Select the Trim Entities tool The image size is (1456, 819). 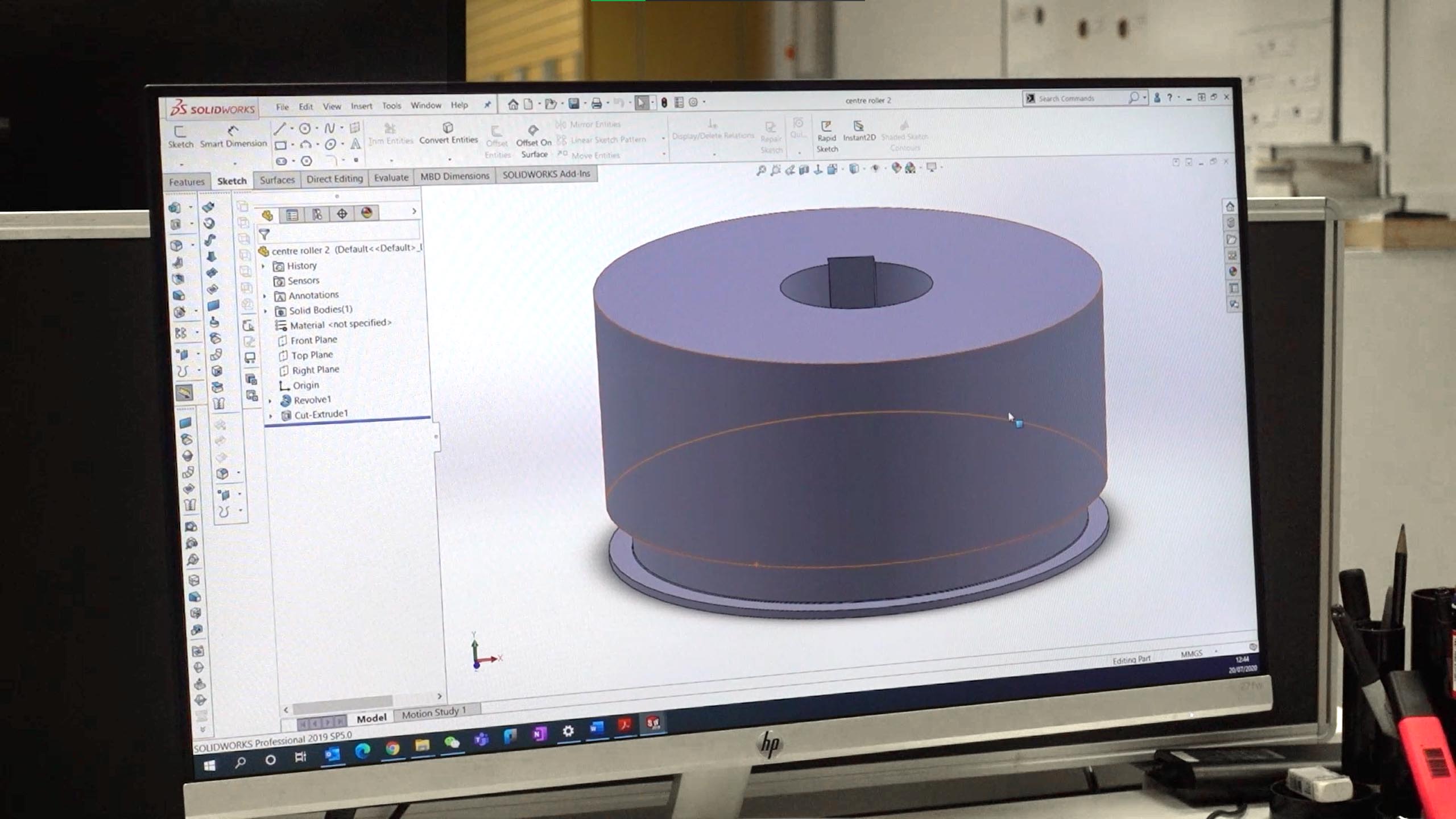pos(390,135)
